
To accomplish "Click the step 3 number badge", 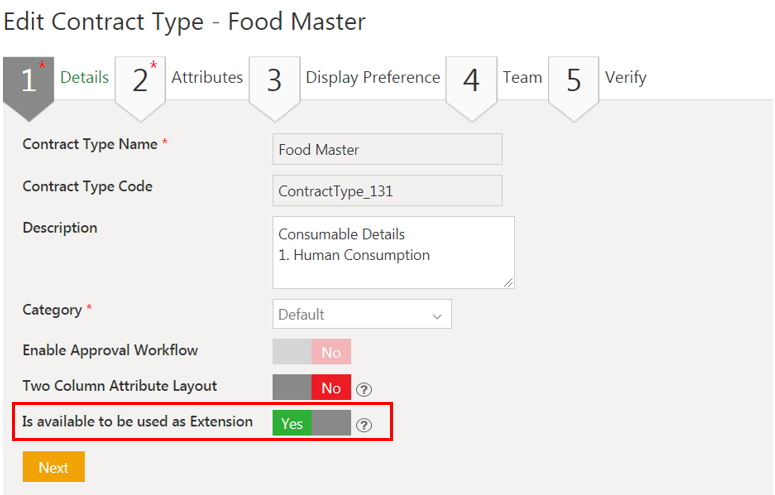I will [274, 81].
